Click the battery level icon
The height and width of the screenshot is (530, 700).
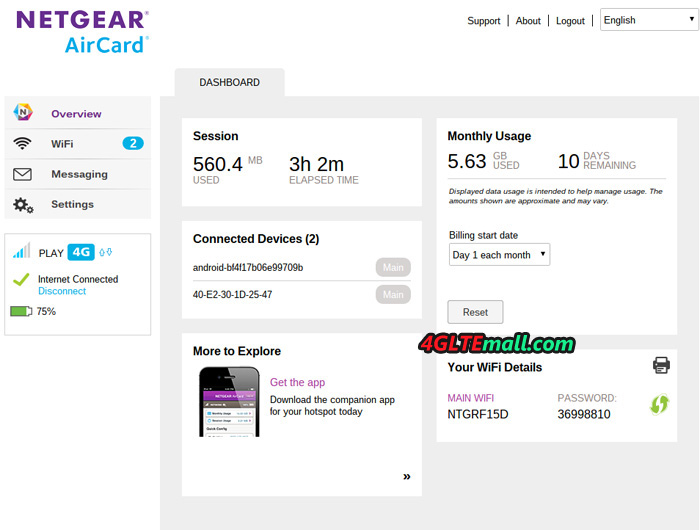click(x=21, y=312)
